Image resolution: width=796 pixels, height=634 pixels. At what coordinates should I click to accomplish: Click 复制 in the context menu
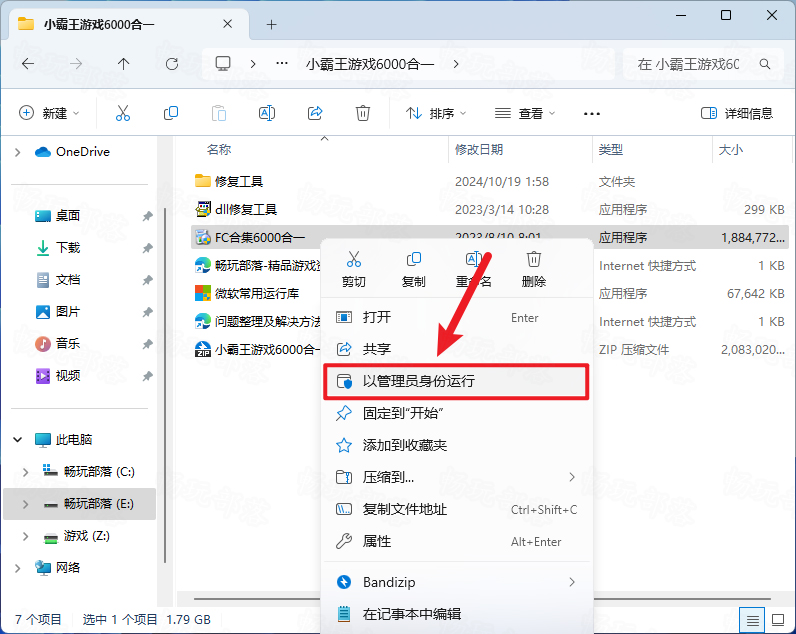click(x=413, y=269)
